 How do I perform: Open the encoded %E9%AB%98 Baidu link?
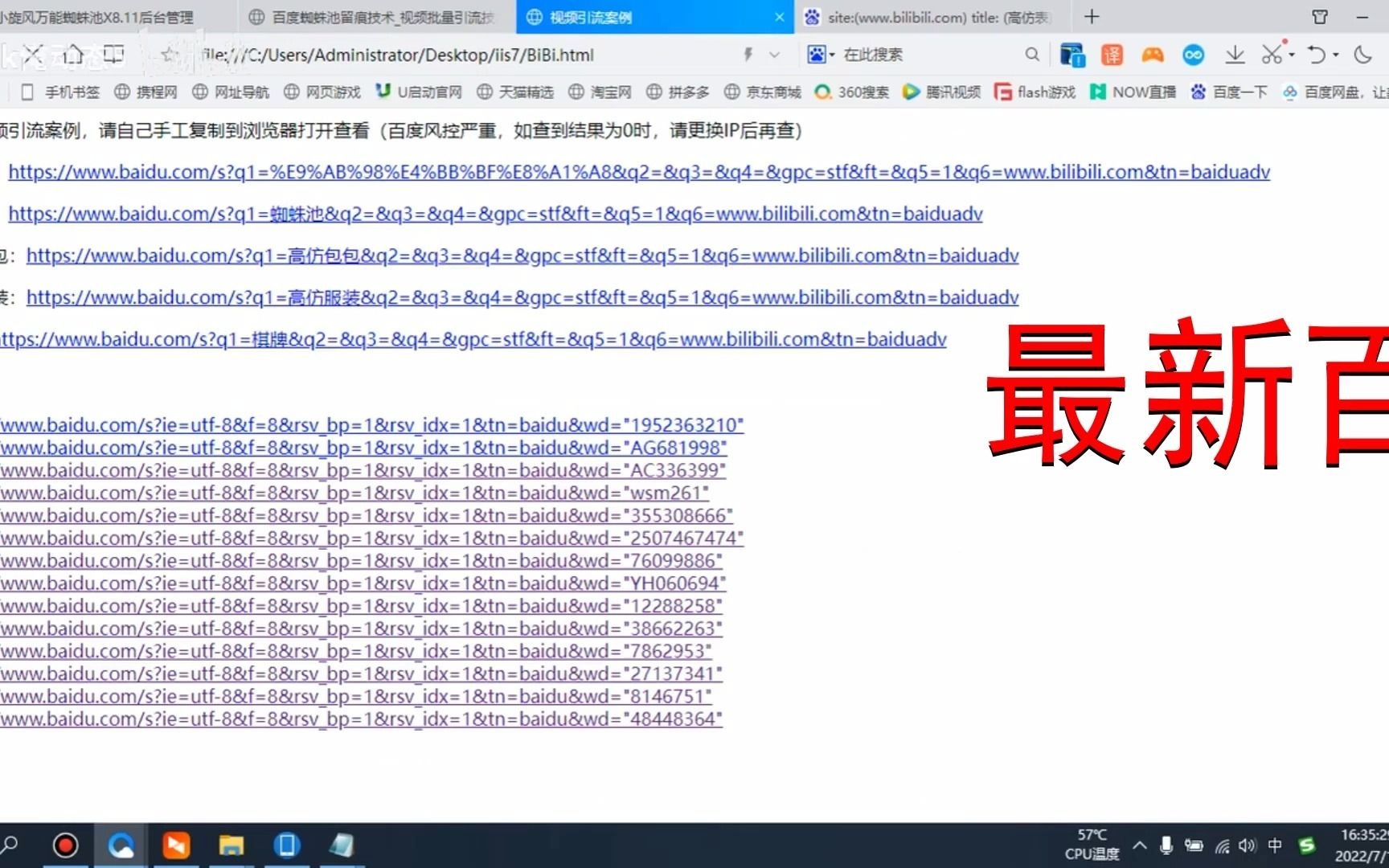tap(639, 172)
